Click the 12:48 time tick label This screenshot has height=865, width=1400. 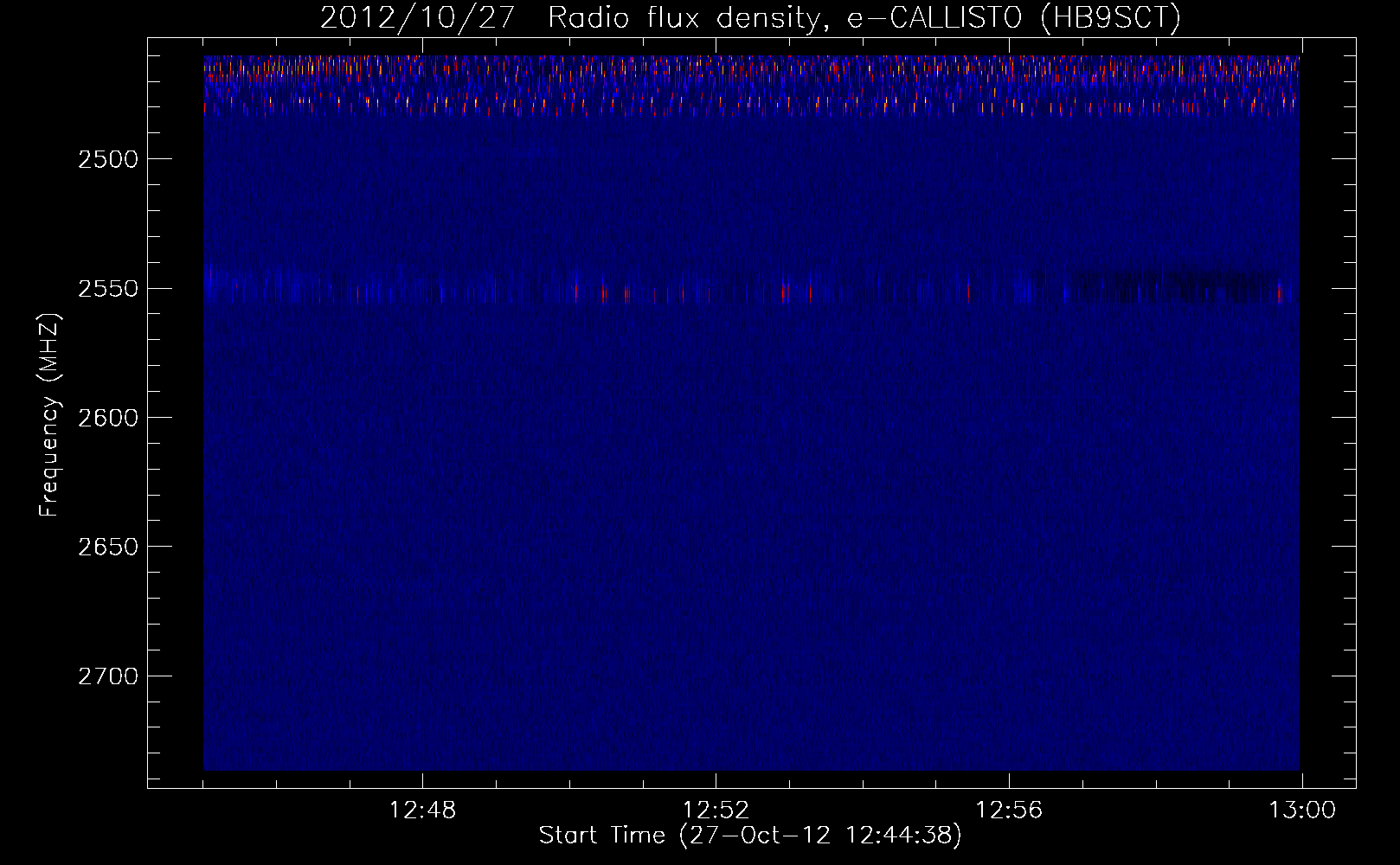[423, 811]
